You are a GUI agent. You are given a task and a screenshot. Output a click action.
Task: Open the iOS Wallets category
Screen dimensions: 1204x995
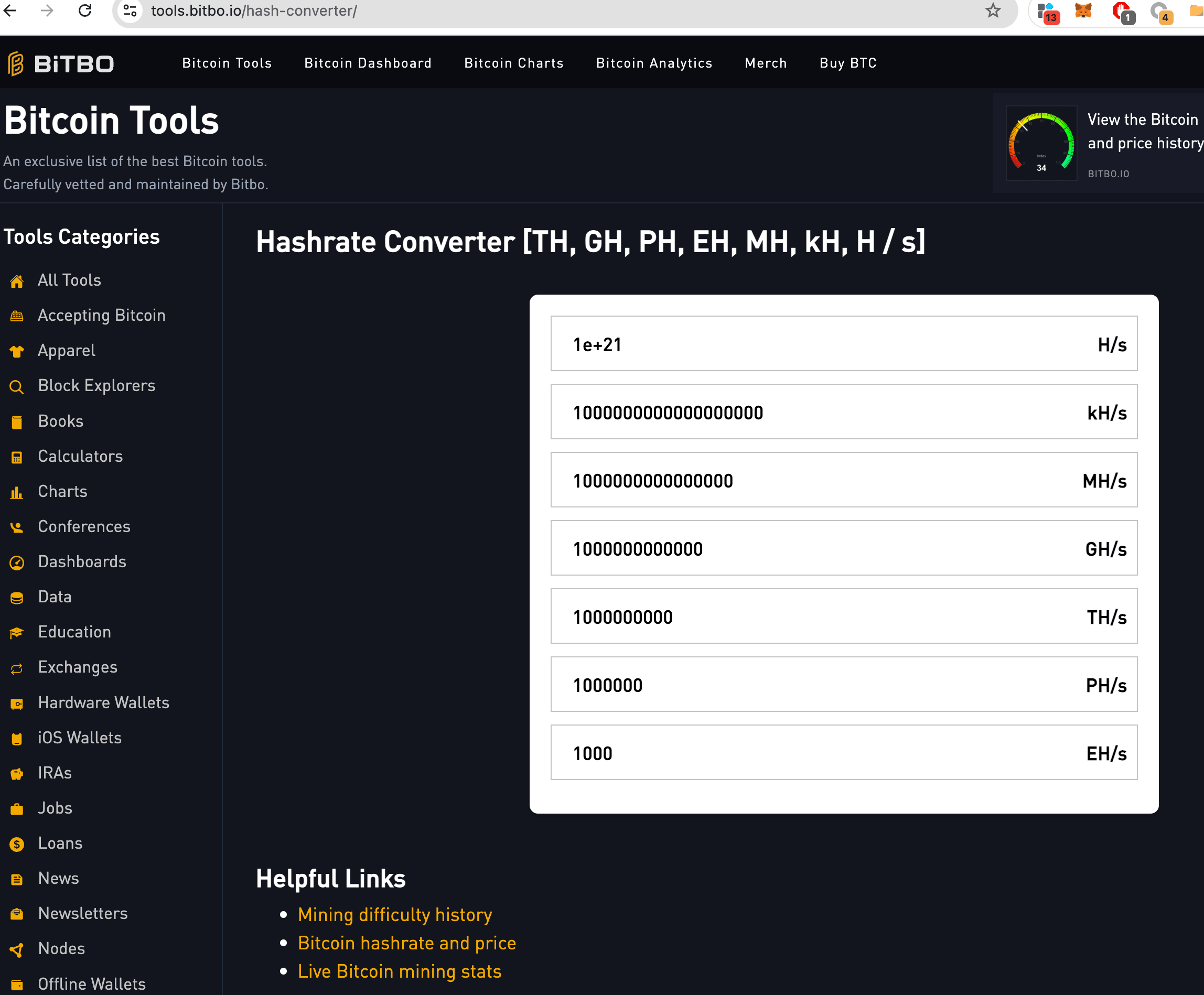[x=80, y=738]
